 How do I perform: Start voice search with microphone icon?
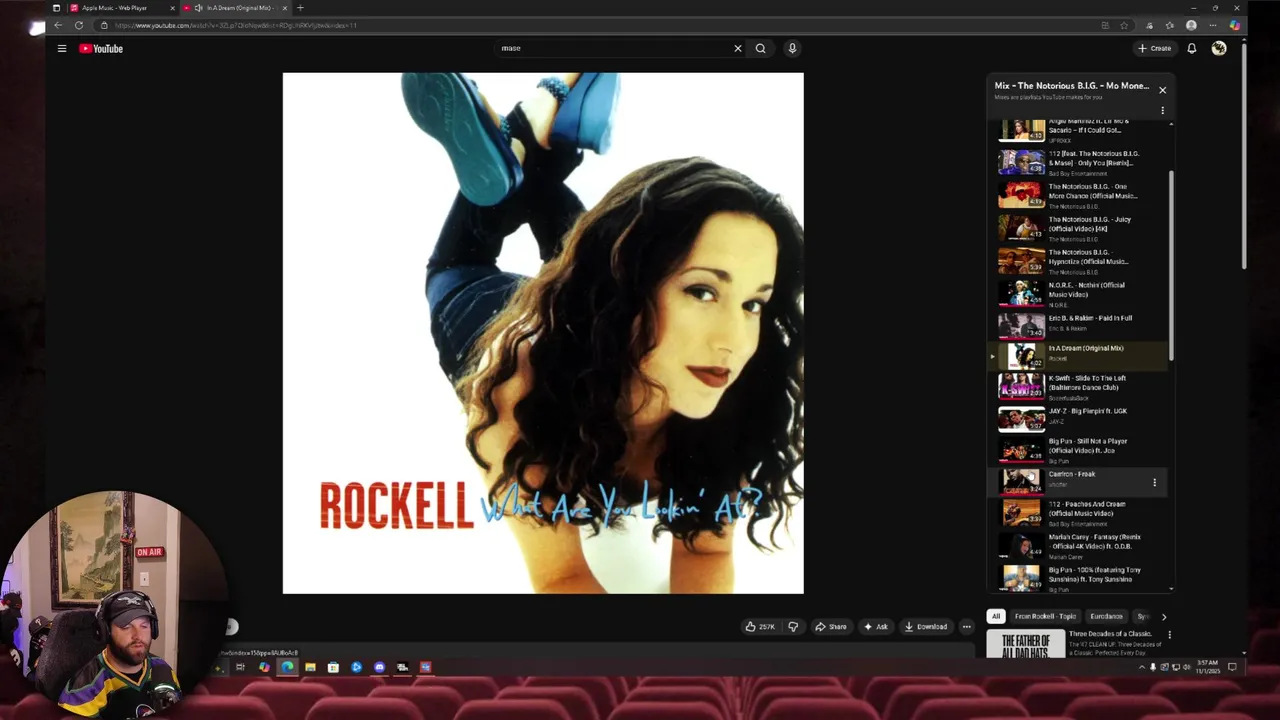[792, 48]
